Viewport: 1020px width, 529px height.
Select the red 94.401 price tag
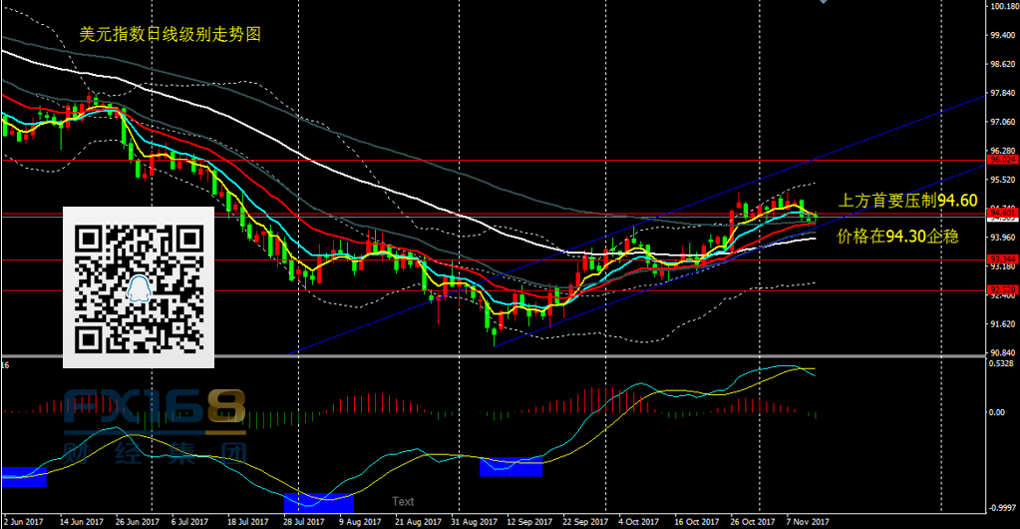(1002, 215)
